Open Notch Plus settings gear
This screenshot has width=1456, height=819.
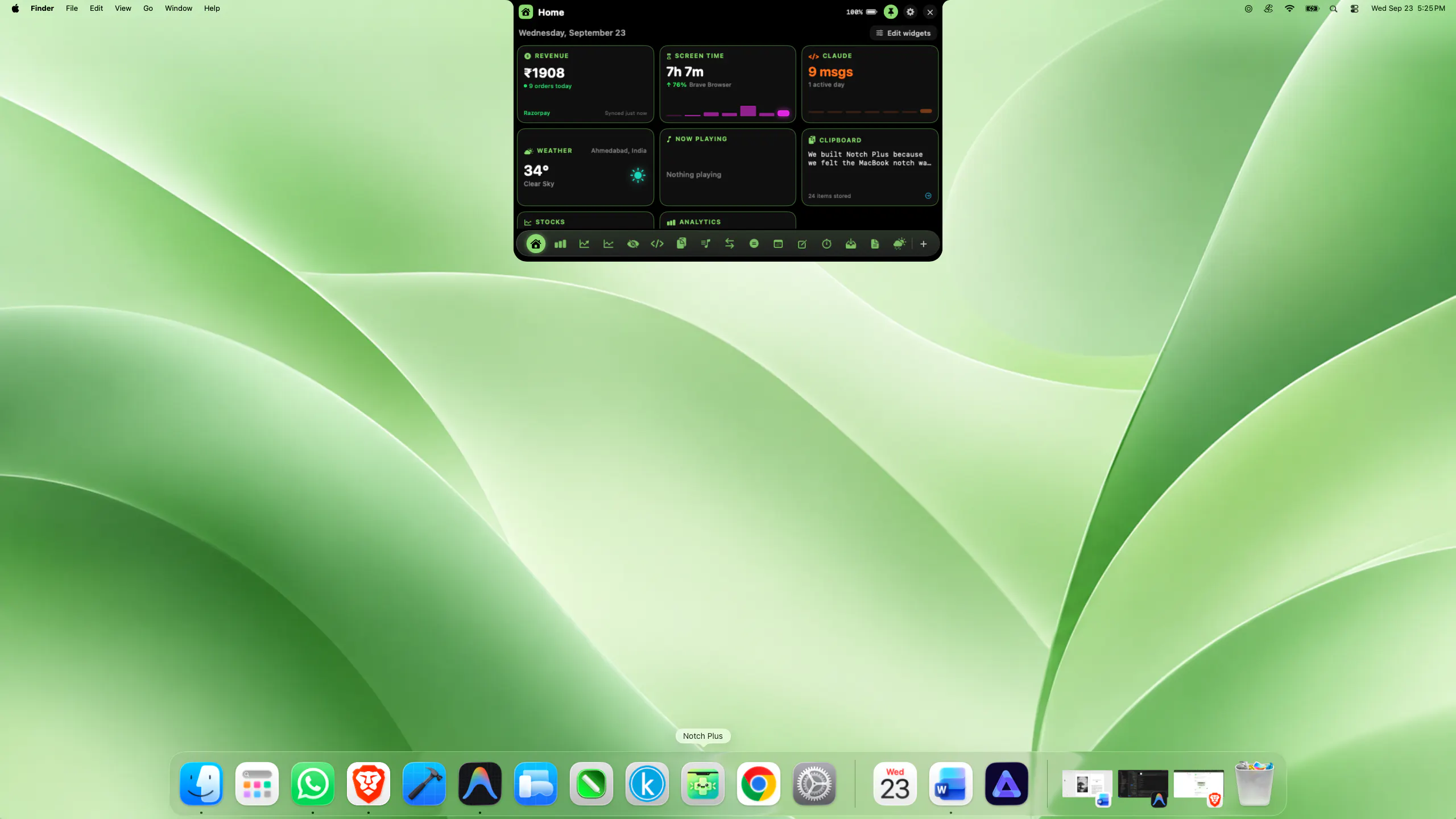pos(911,12)
